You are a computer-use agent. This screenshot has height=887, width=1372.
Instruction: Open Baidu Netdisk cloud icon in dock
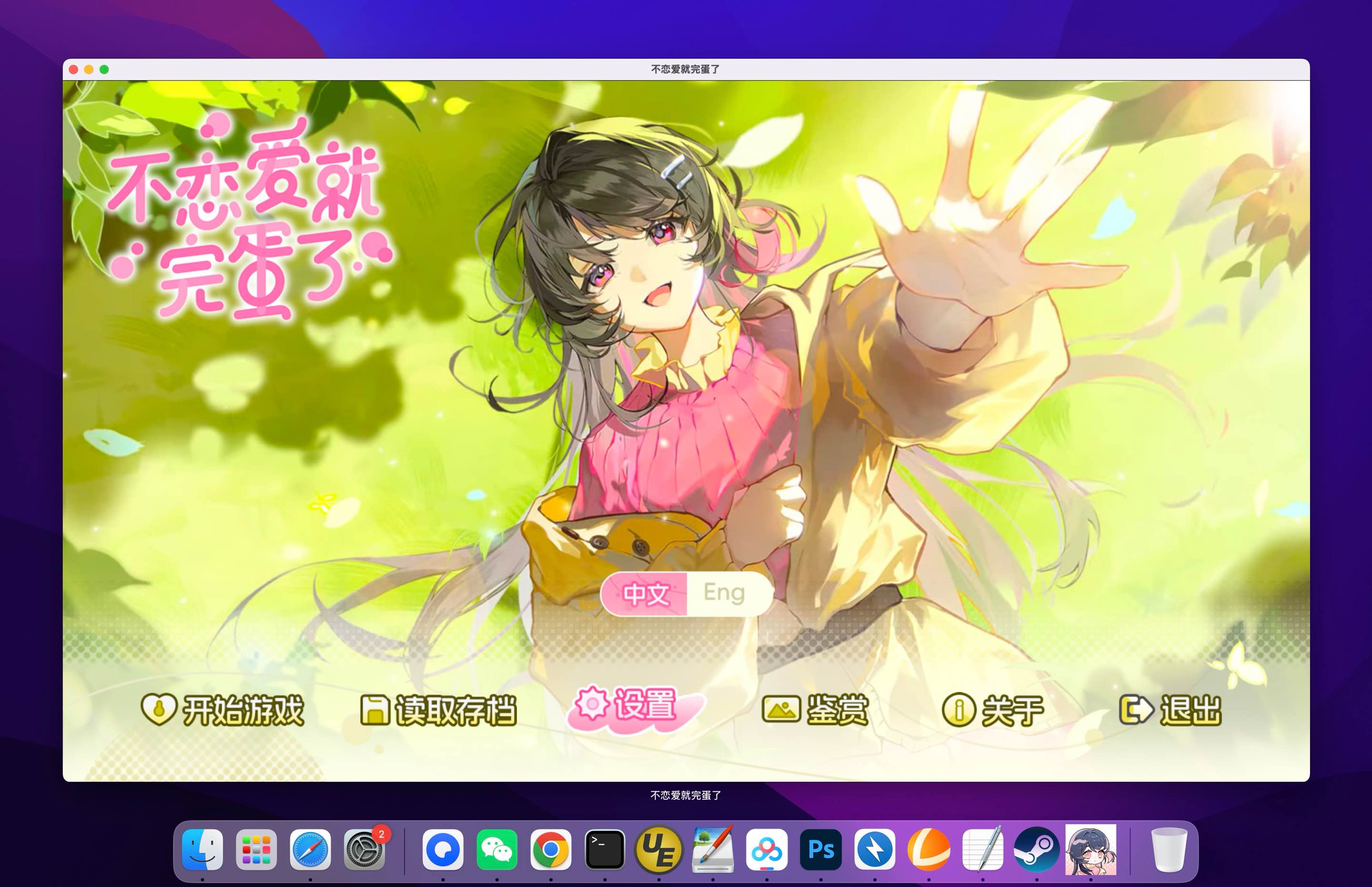pyautogui.click(x=767, y=849)
